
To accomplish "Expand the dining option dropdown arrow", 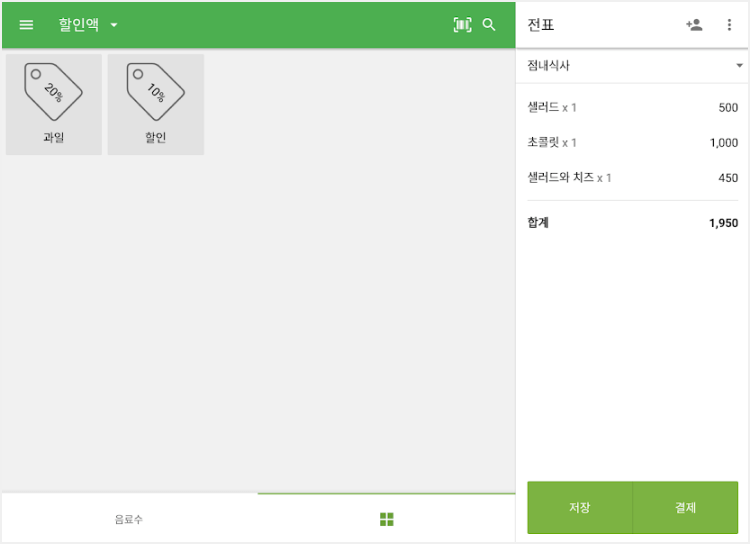I will (x=739, y=66).
